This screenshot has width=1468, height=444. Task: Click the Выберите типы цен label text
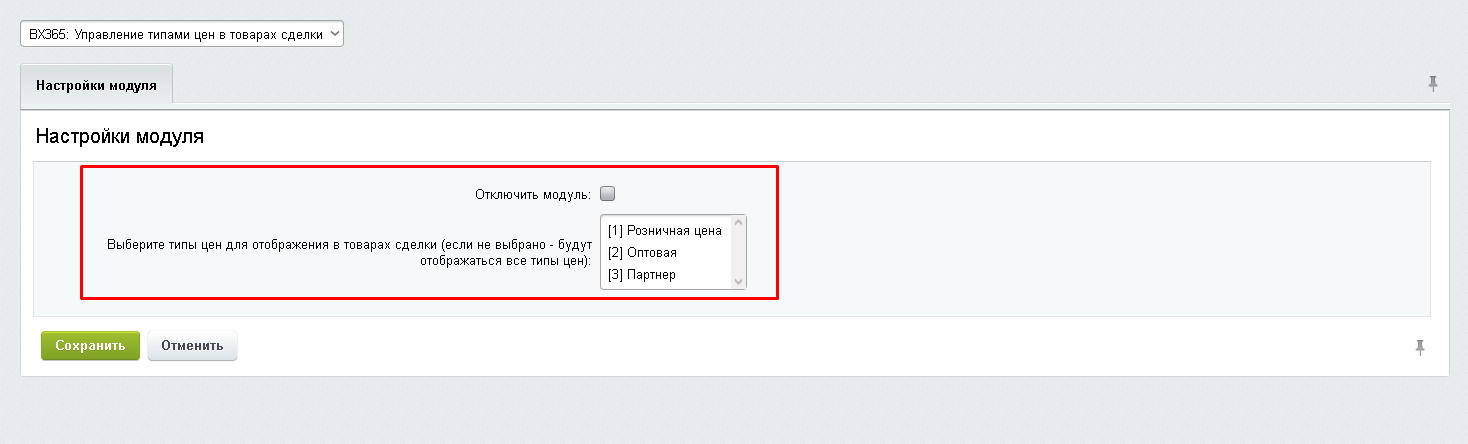[348, 252]
